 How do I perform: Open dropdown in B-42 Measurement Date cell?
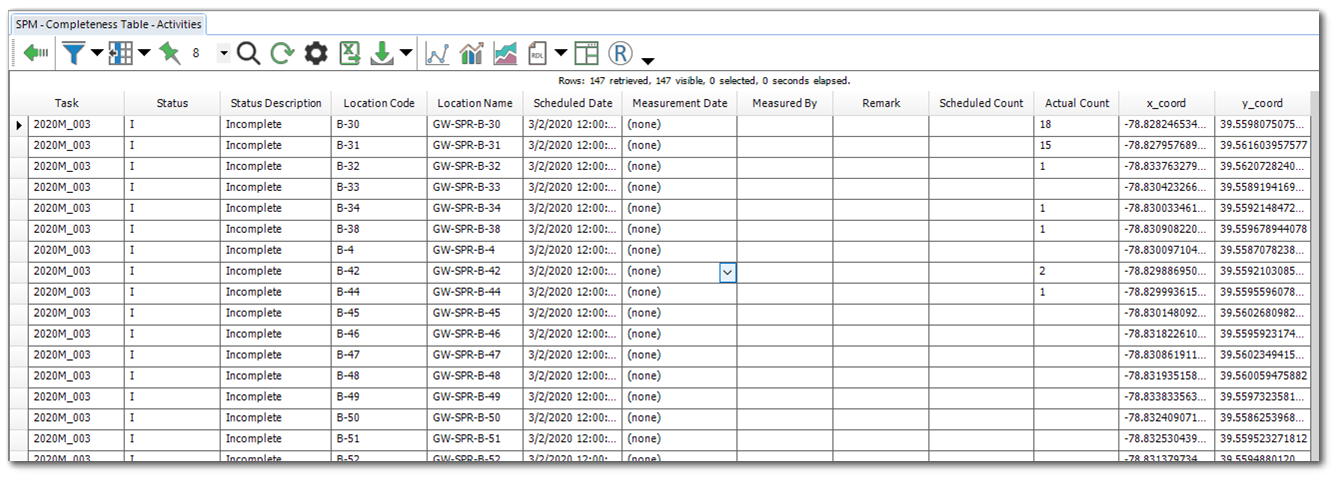click(x=728, y=272)
